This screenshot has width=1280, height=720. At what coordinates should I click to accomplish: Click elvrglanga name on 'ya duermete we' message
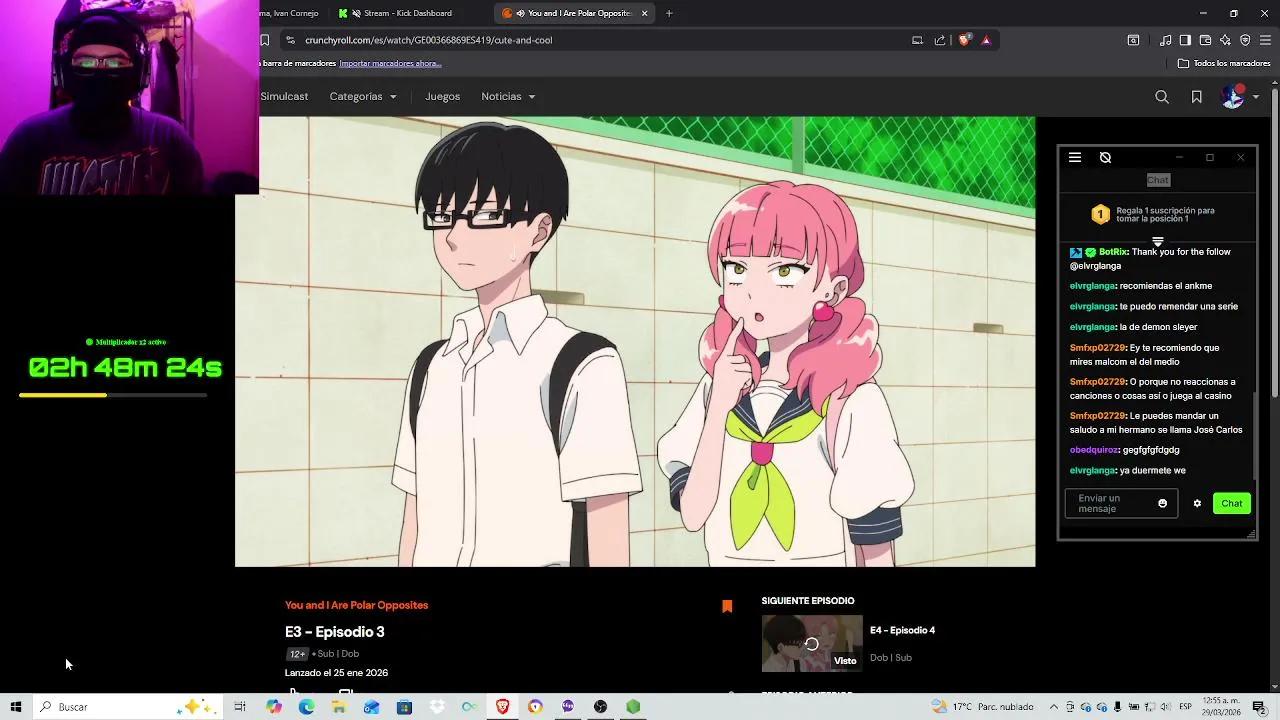pos(1092,470)
